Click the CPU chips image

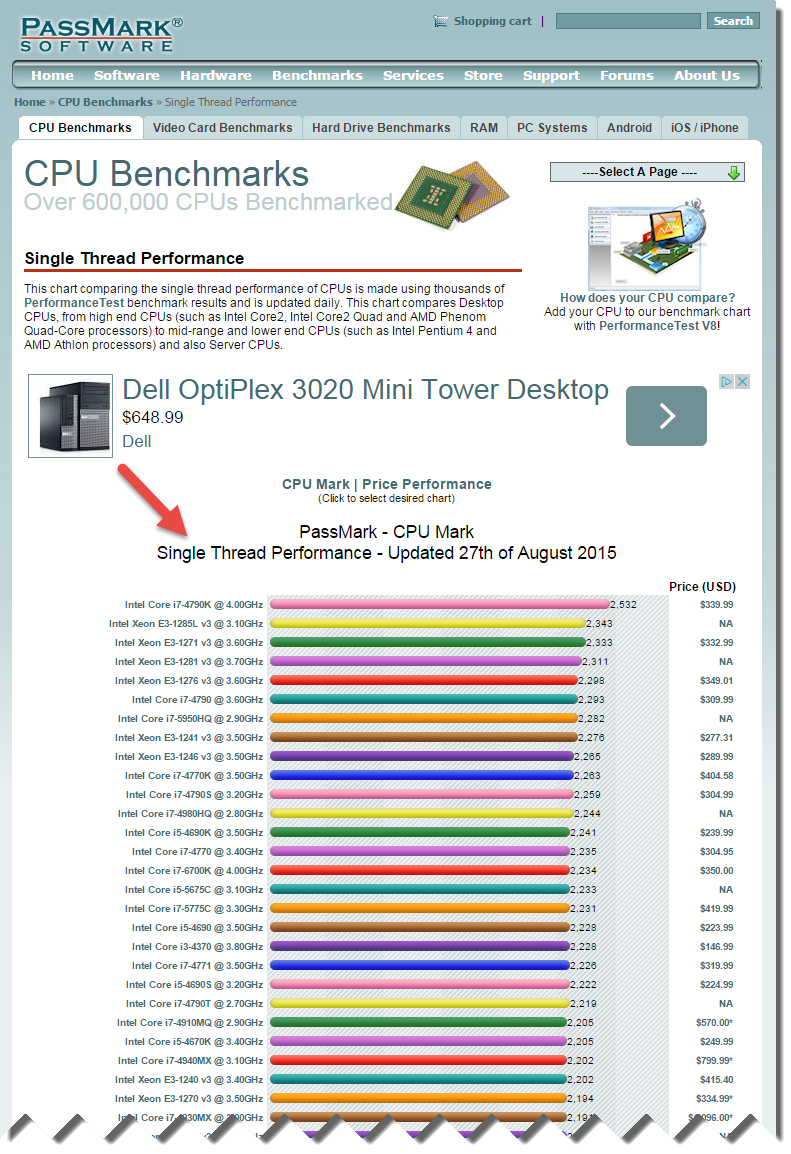453,194
